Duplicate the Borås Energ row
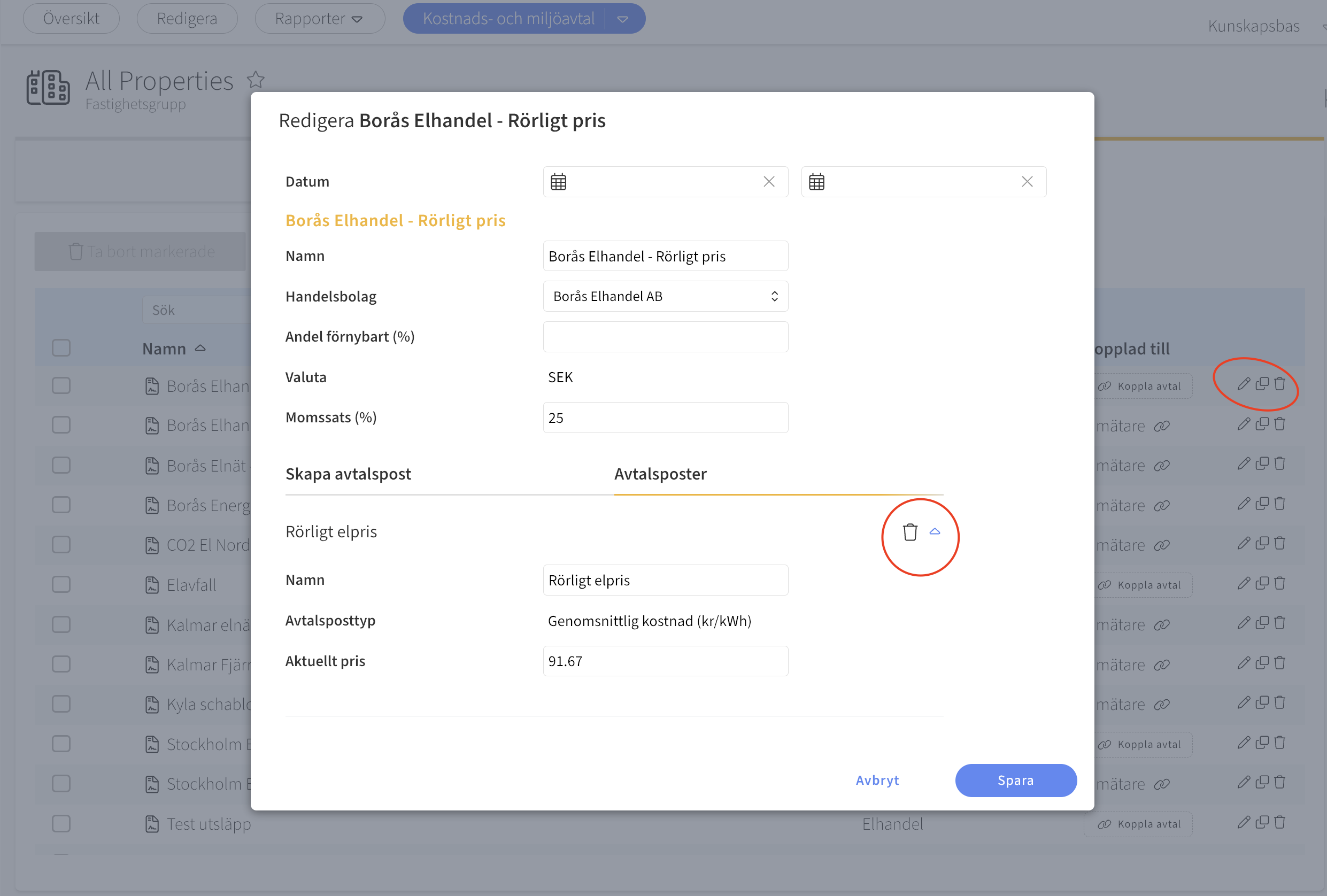This screenshot has width=1327, height=896. [1262, 503]
